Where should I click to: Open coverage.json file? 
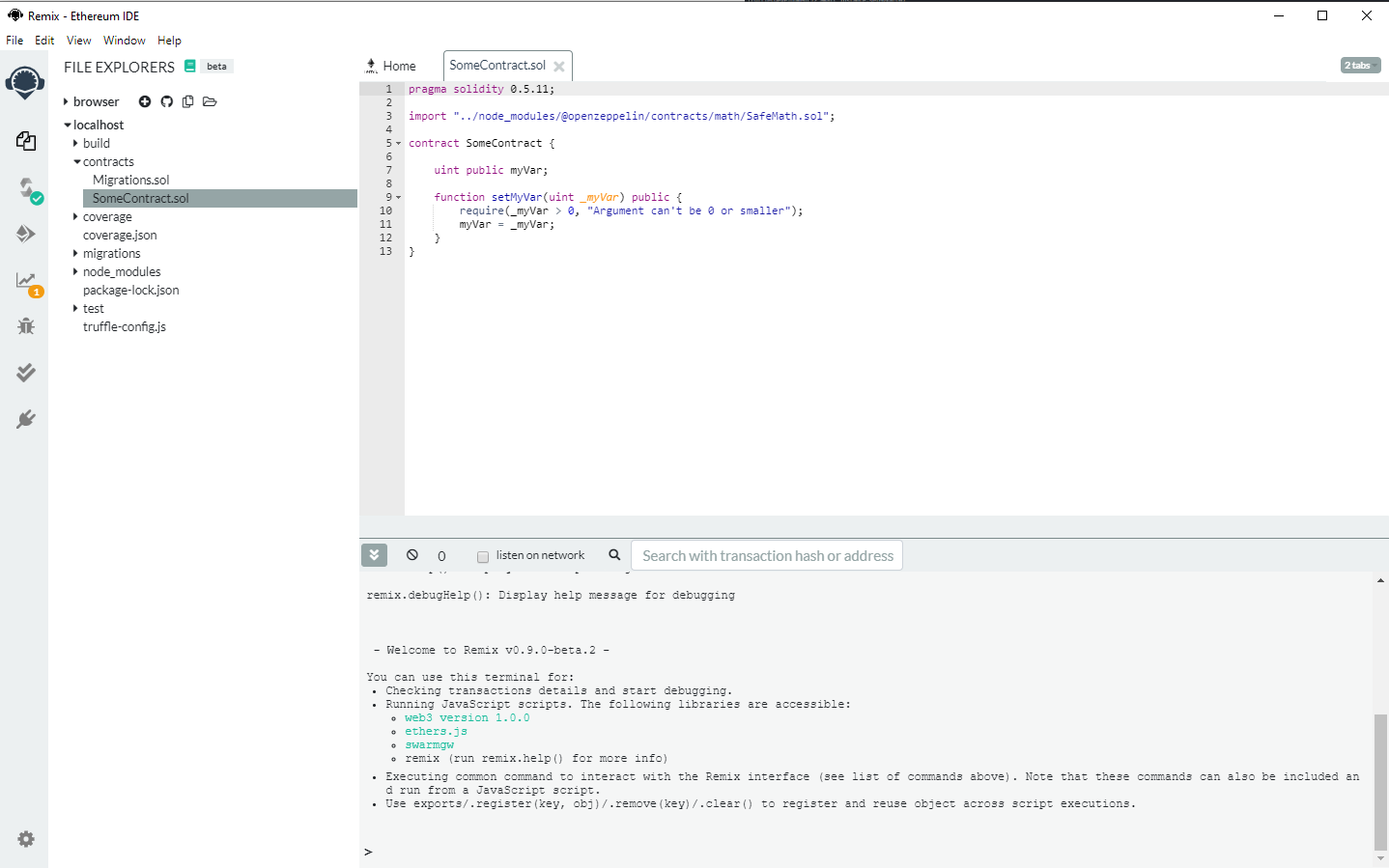(x=120, y=235)
